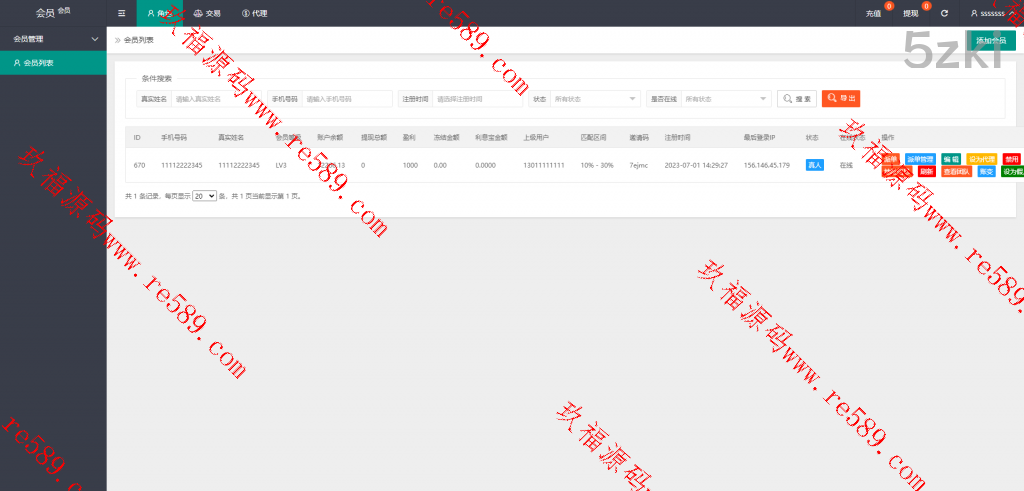Click the 派单管理 button for member 670
This screenshot has width=1024, height=491.
[920, 159]
